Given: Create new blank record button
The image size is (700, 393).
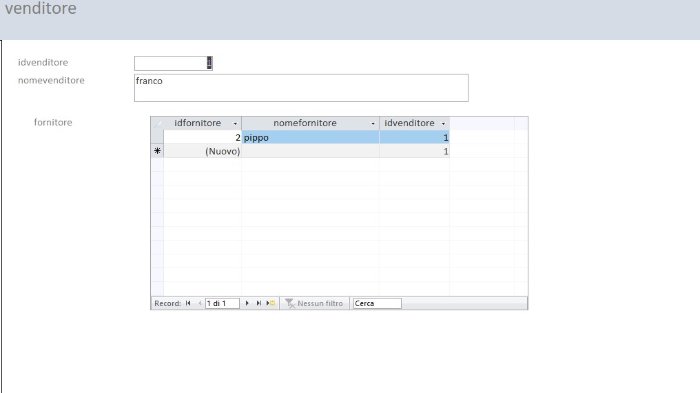Looking at the screenshot, I should (x=271, y=303).
